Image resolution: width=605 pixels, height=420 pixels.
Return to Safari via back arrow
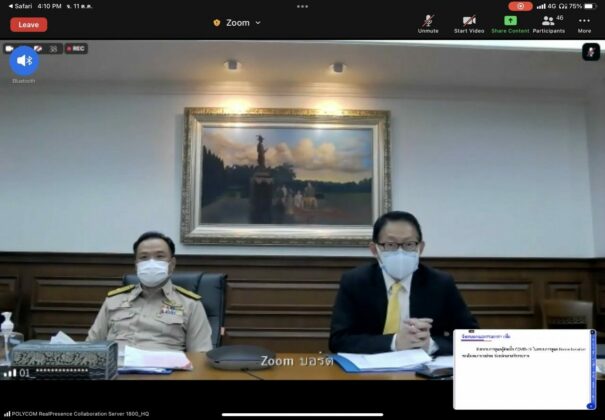20,6
